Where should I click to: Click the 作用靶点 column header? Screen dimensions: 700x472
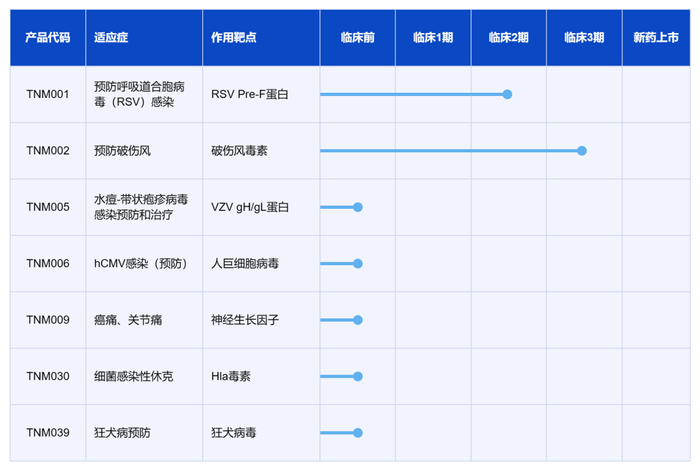point(261,38)
